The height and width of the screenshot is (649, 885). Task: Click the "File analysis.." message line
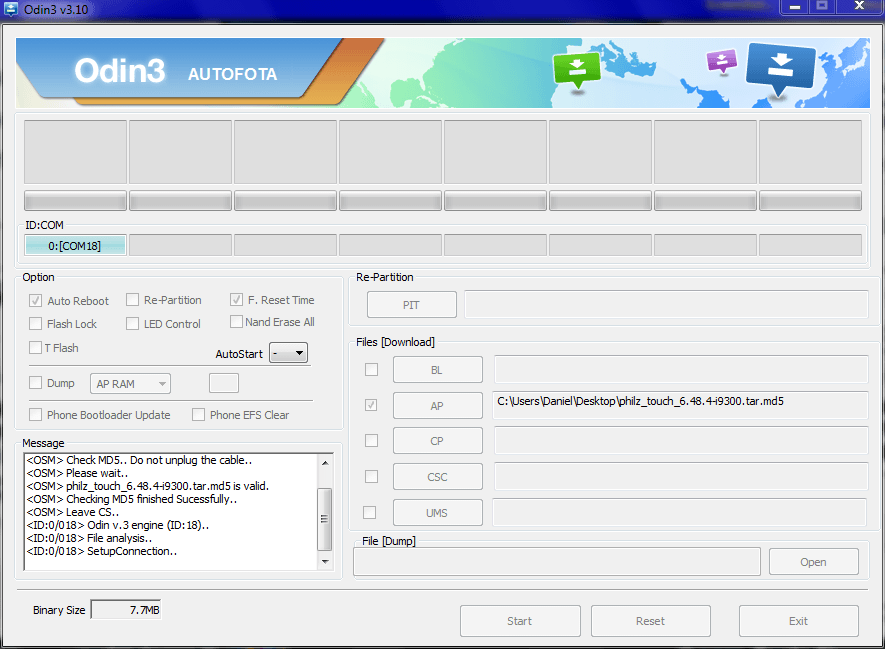pyautogui.click(x=89, y=538)
